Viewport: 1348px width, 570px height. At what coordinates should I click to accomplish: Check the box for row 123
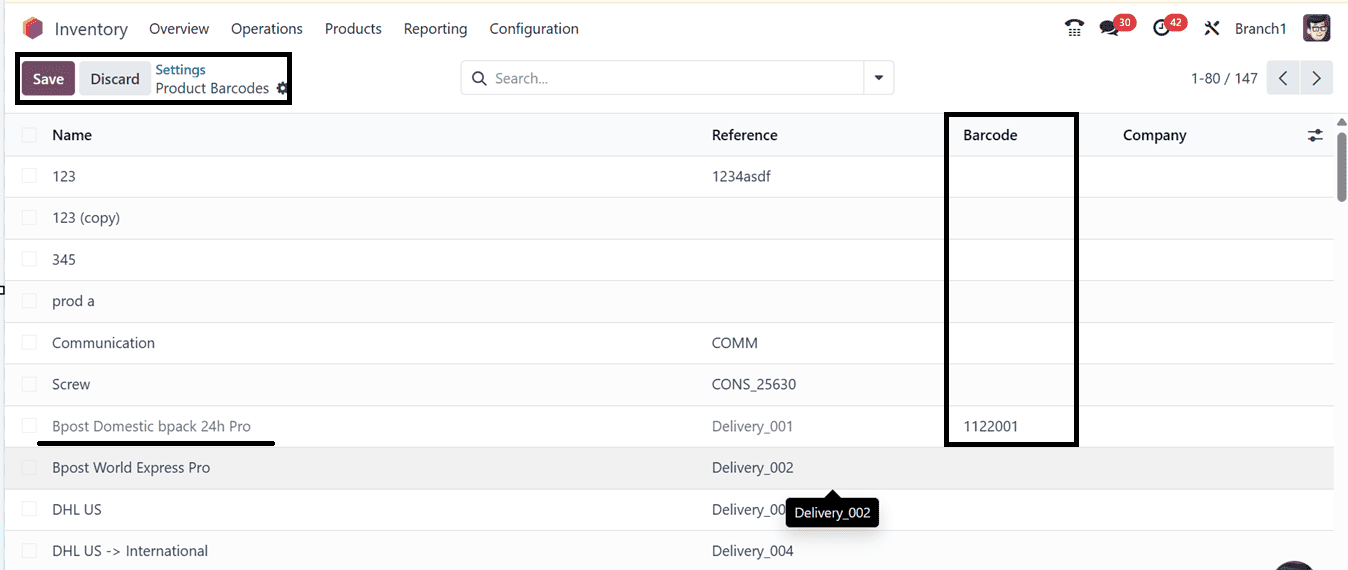[29, 176]
